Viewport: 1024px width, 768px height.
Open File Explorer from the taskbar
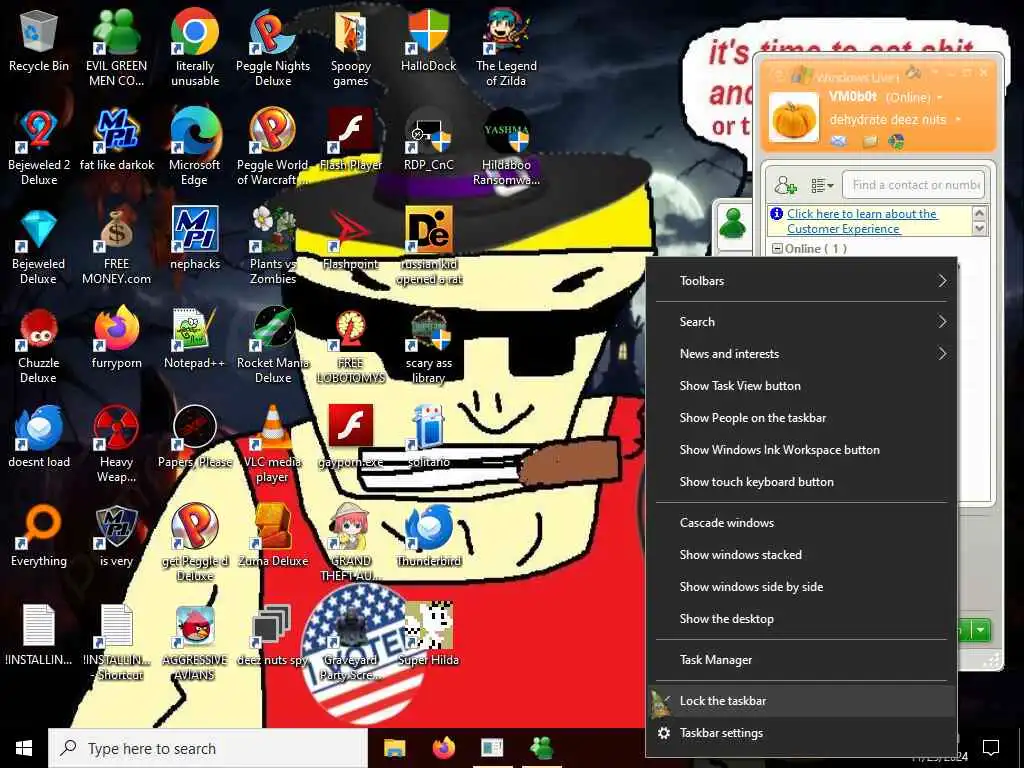click(394, 748)
